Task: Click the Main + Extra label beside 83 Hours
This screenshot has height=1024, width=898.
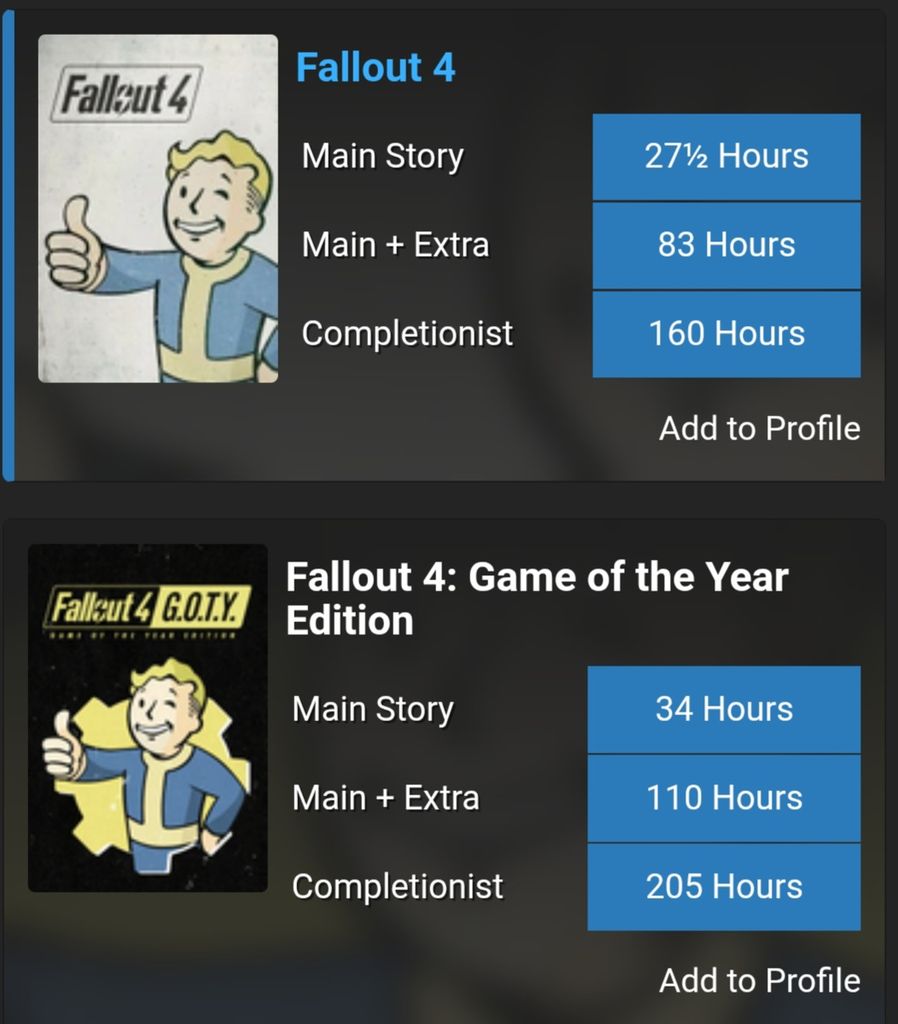Action: tap(396, 245)
